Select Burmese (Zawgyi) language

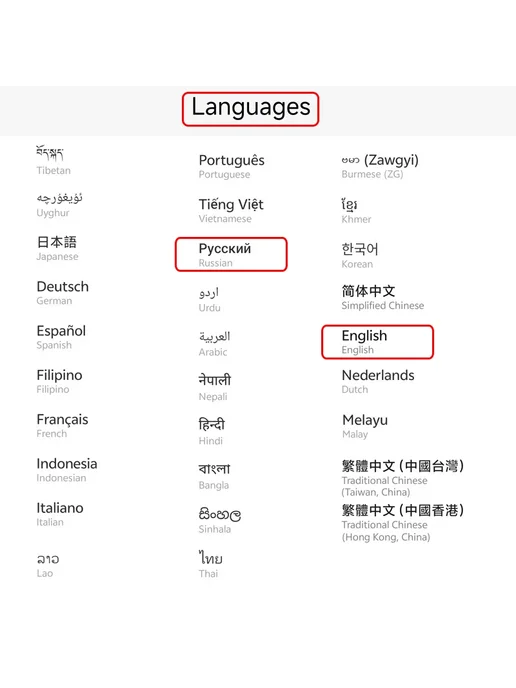point(380,166)
